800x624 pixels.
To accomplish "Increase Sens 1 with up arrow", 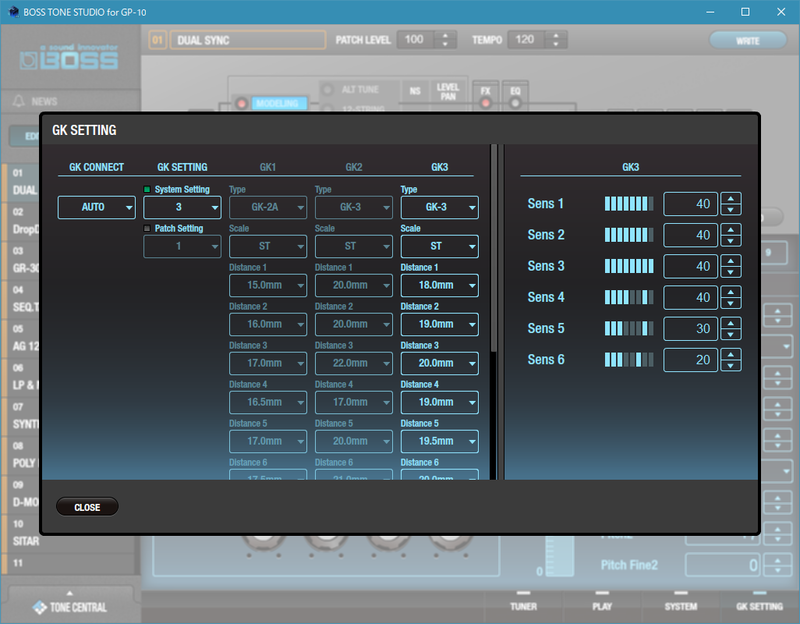I will pos(731,198).
